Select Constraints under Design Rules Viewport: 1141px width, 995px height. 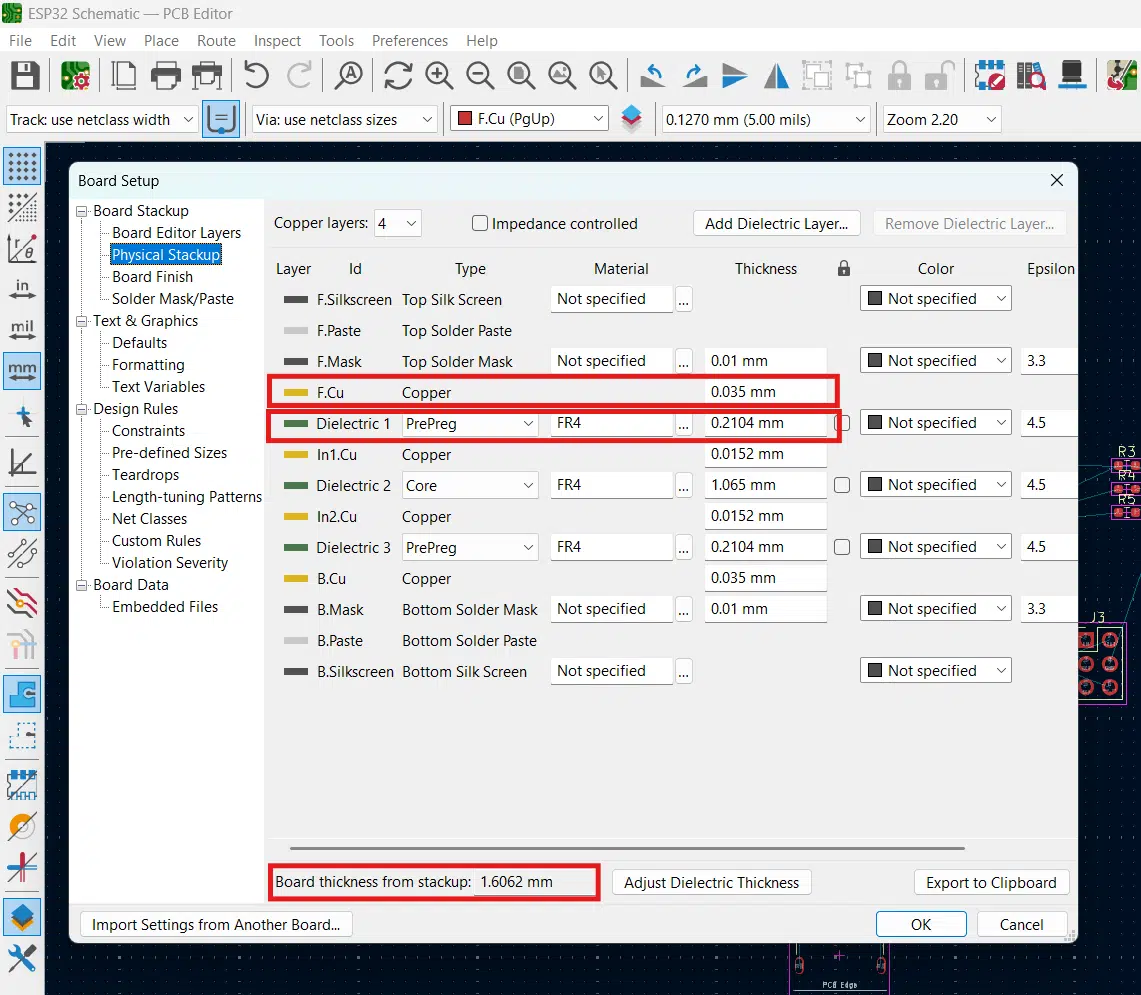[148, 431]
